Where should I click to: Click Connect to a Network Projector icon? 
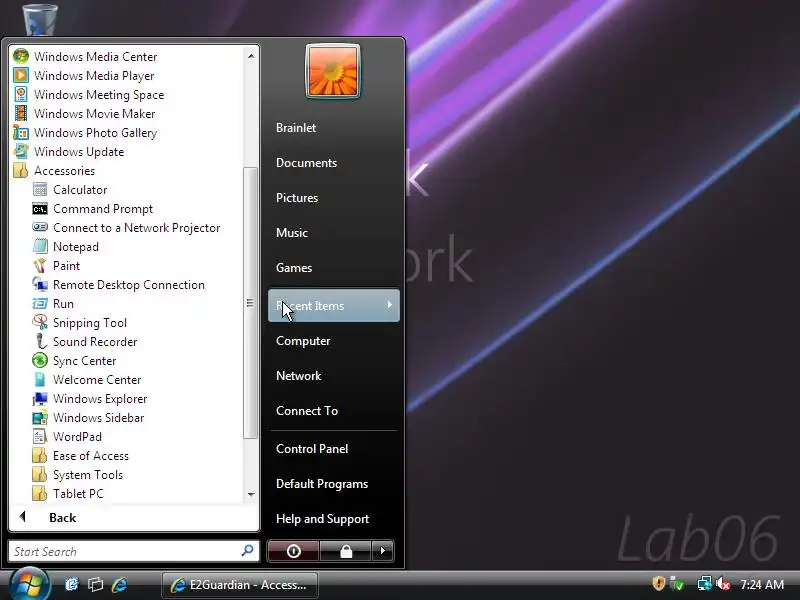pyautogui.click(x=40, y=228)
